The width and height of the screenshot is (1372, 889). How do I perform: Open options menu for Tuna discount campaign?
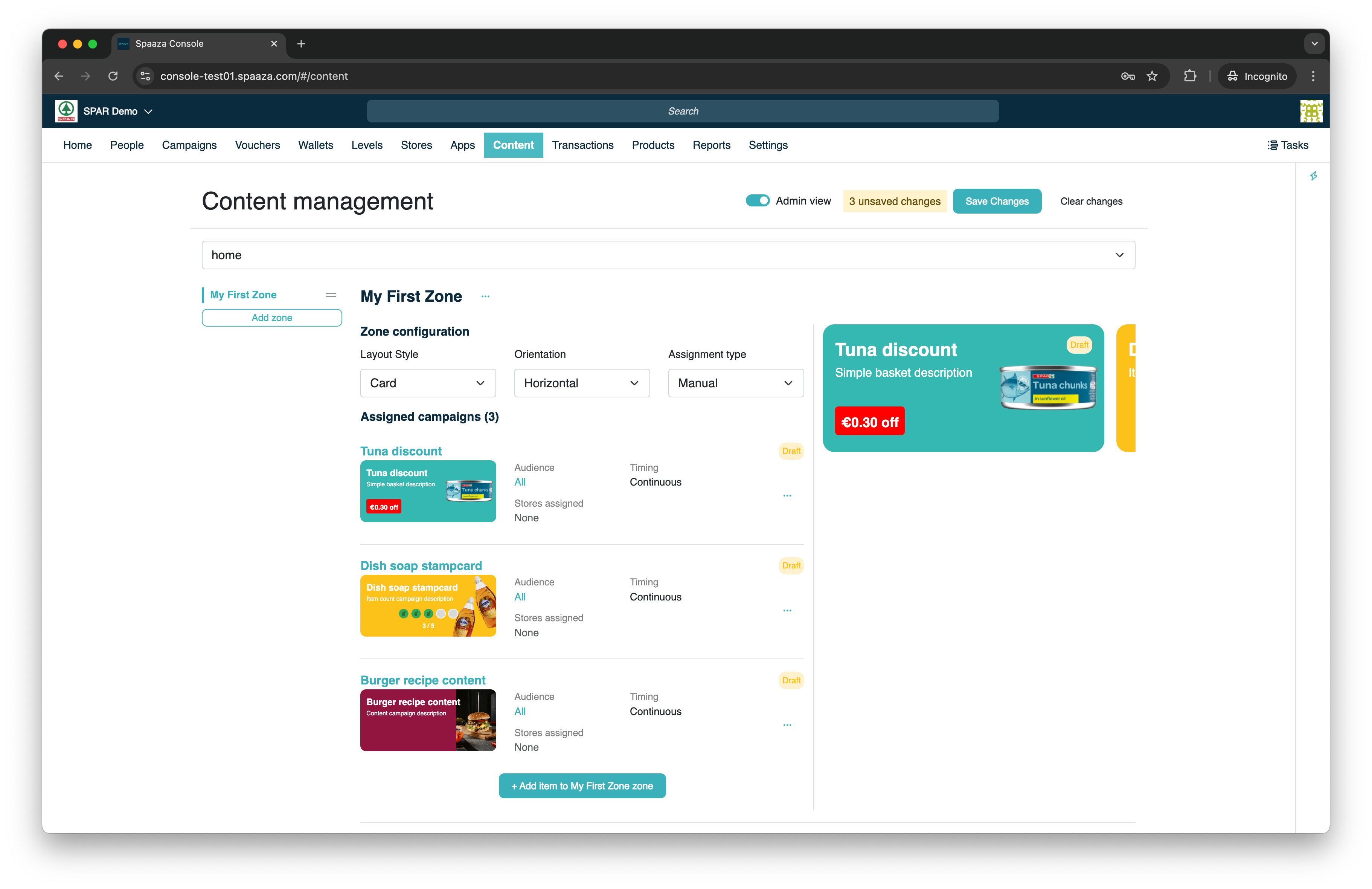pos(787,496)
